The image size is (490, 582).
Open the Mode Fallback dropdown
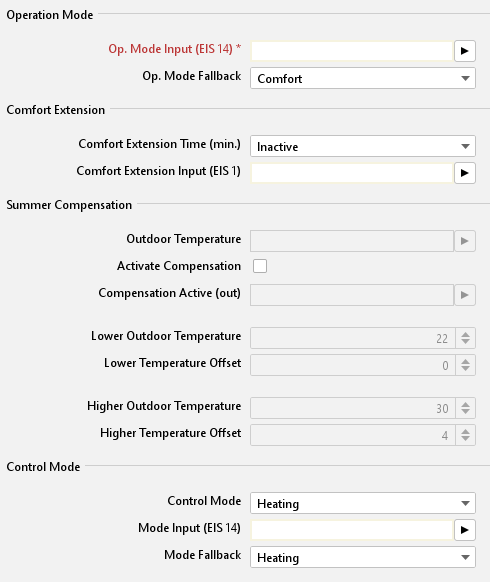[x=363, y=557]
